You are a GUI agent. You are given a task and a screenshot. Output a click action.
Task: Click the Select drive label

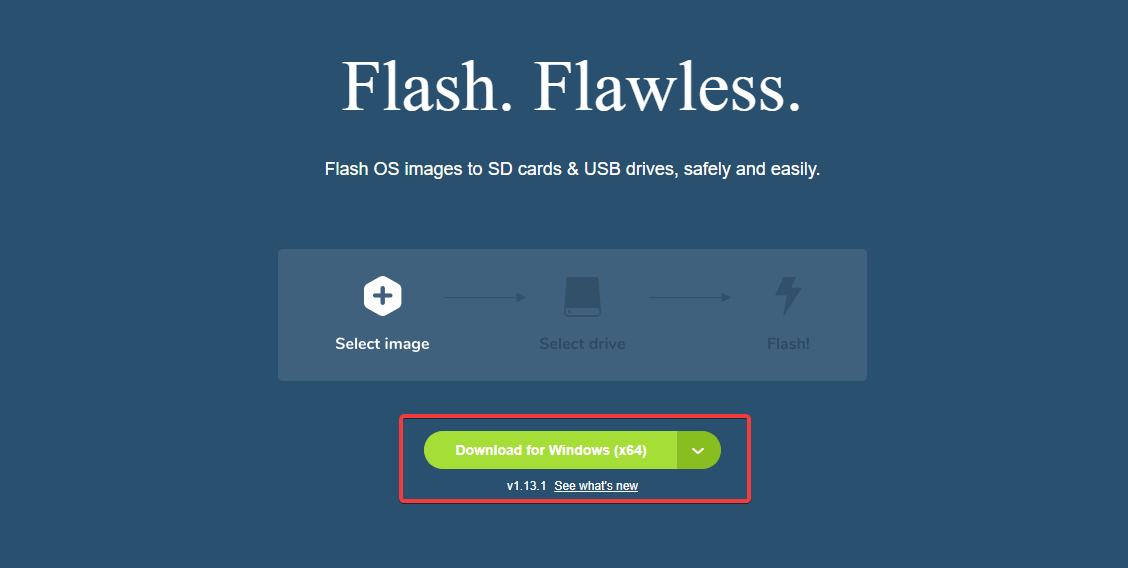[582, 344]
